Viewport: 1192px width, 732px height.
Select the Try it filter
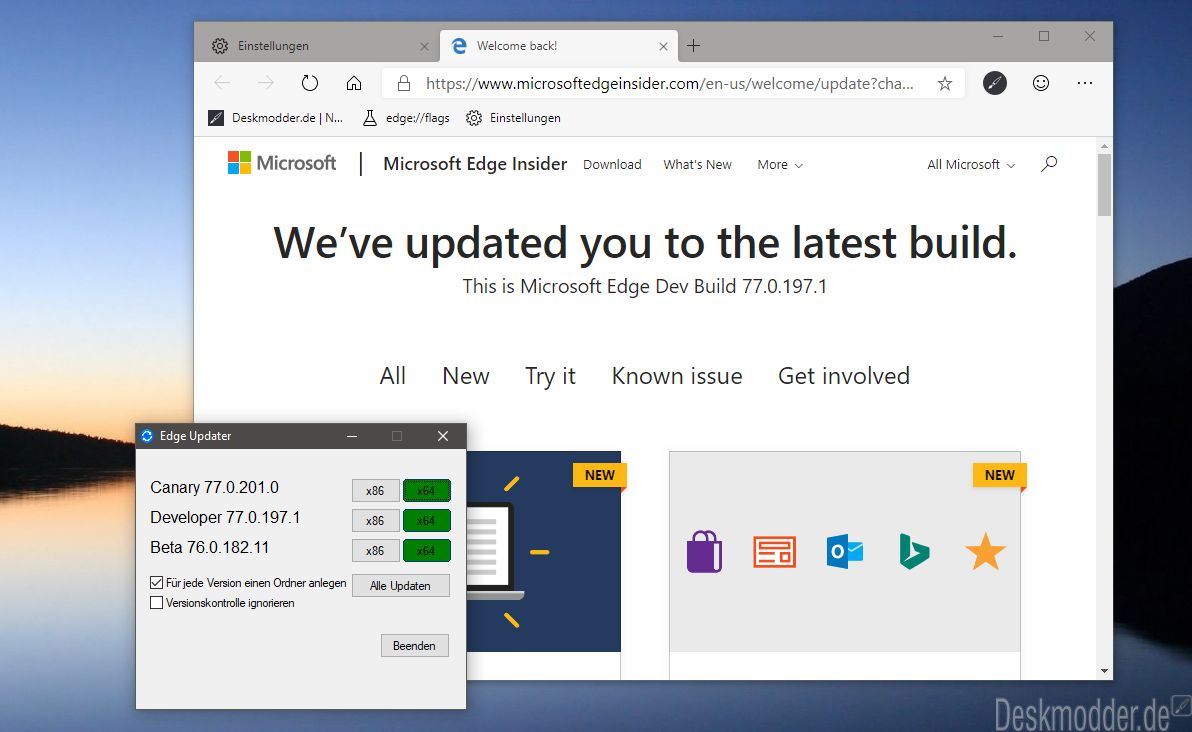coord(550,376)
